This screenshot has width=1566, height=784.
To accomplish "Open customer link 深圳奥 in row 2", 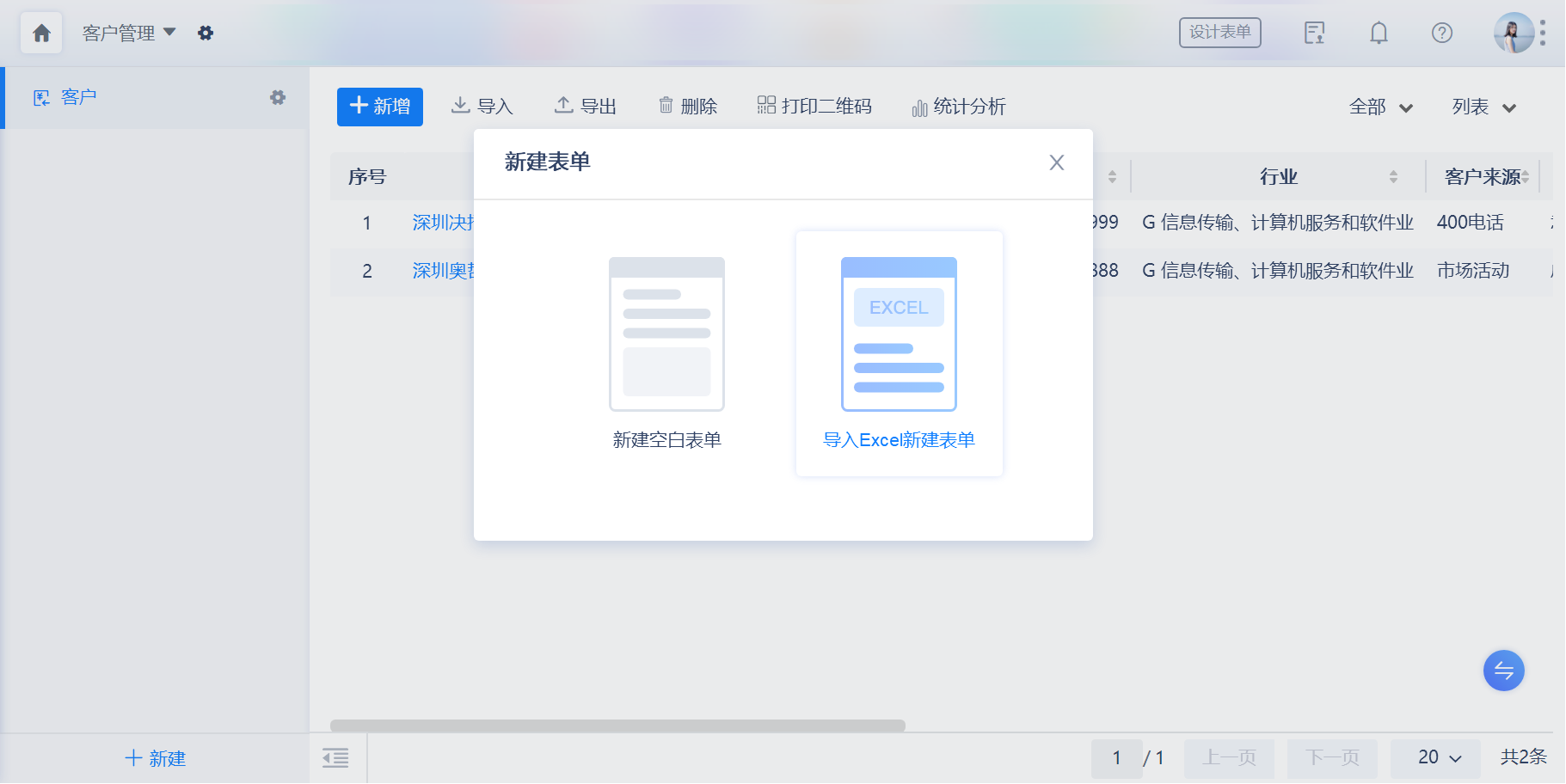I will point(443,271).
